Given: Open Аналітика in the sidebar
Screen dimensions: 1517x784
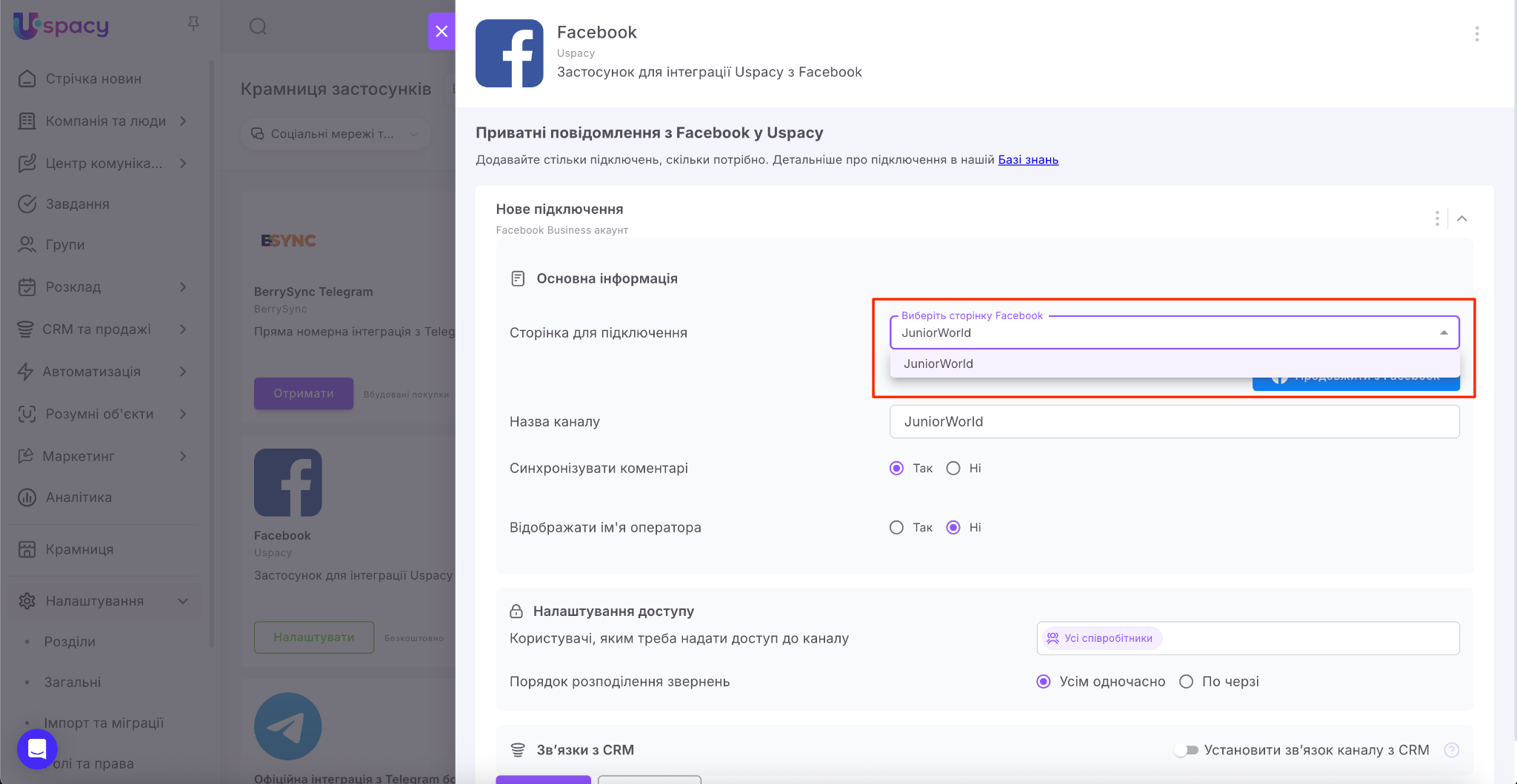Looking at the screenshot, I should [79, 497].
